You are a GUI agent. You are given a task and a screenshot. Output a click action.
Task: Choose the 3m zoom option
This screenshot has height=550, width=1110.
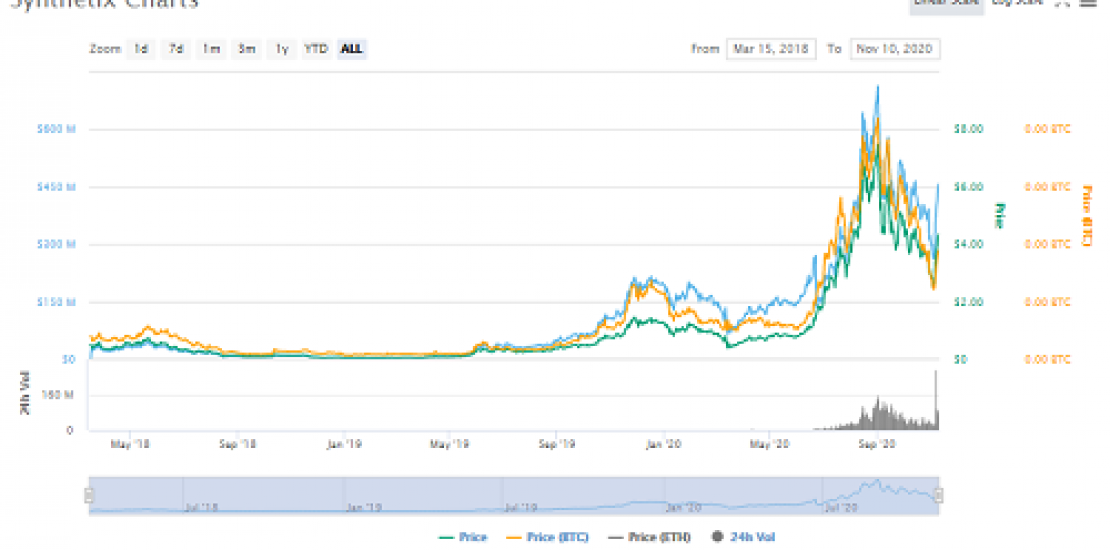pyautogui.click(x=245, y=49)
